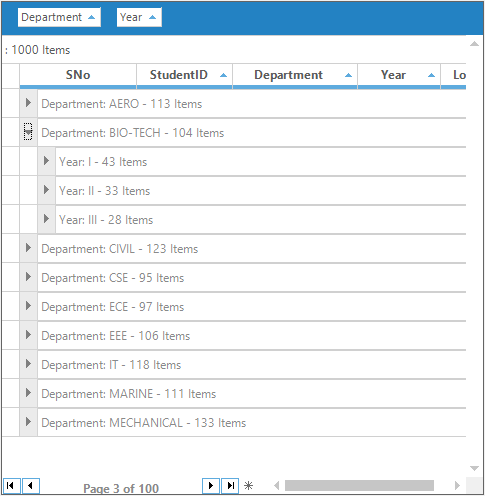
Task: Toggle sort on Department group chip
Action: tap(59, 17)
